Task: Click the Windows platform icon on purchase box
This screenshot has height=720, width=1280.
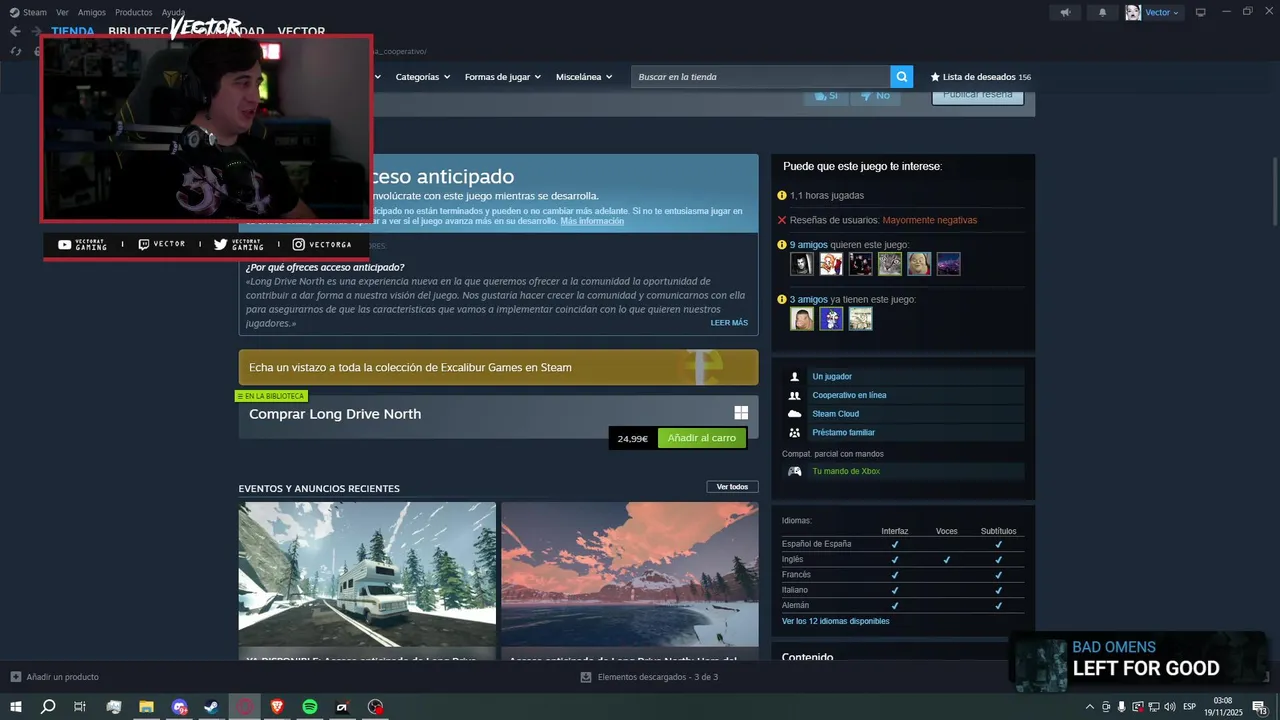Action: tap(741, 413)
